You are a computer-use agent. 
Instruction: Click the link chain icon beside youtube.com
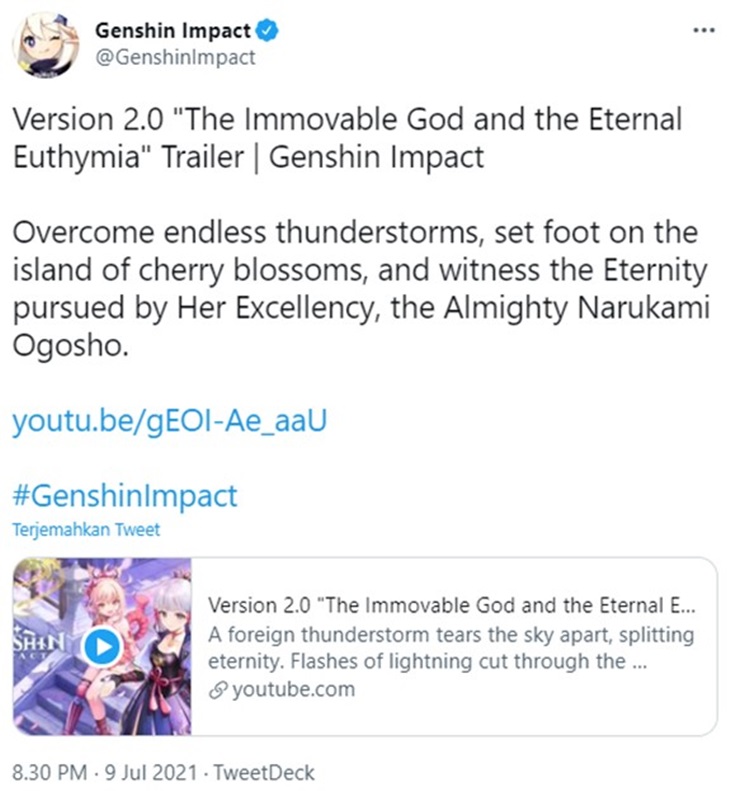218,690
